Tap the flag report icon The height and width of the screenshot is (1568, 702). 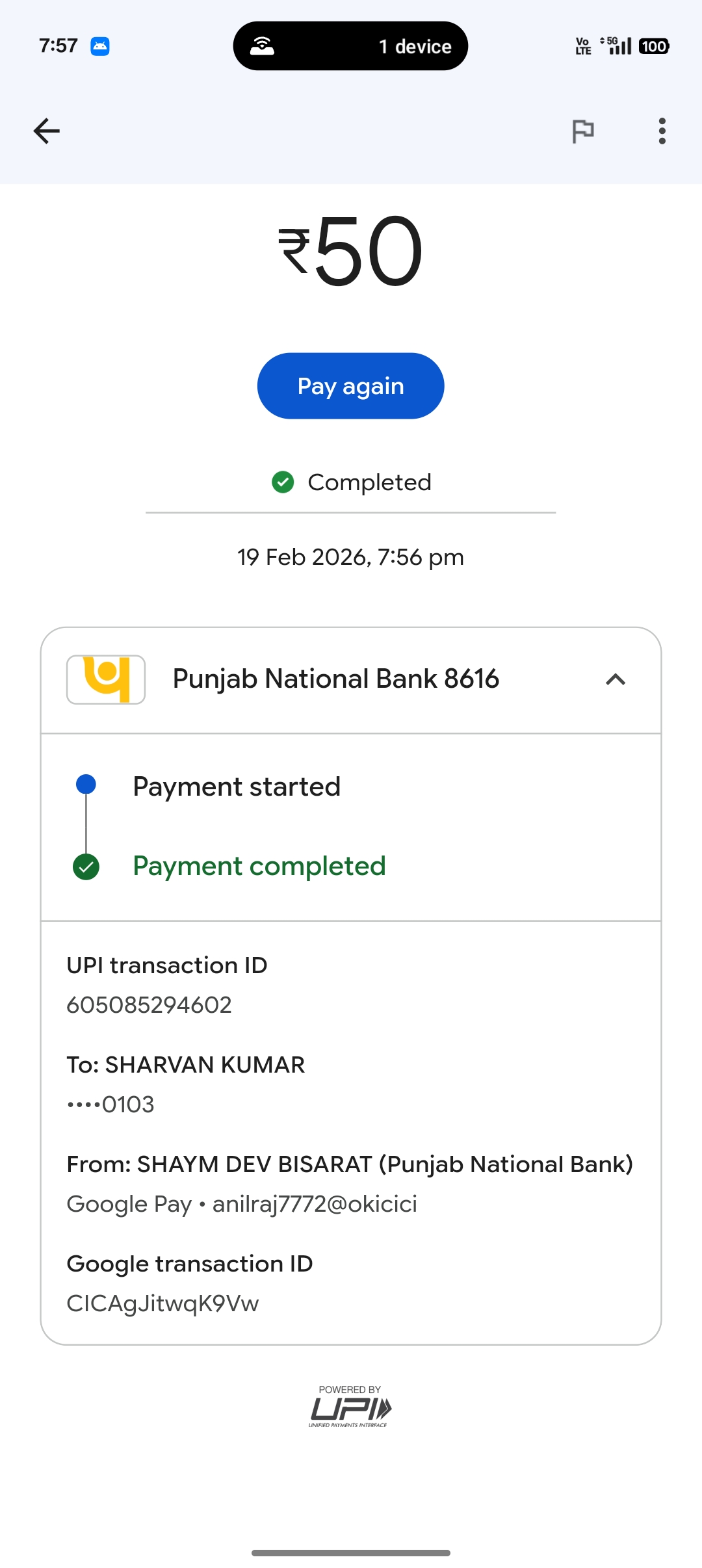click(x=582, y=131)
